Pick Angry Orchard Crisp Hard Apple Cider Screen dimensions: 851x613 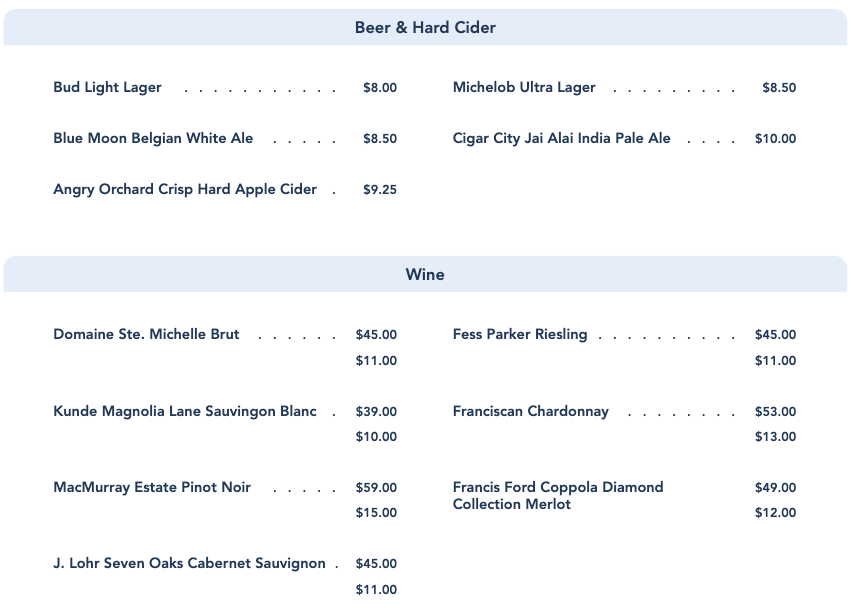click(x=185, y=190)
